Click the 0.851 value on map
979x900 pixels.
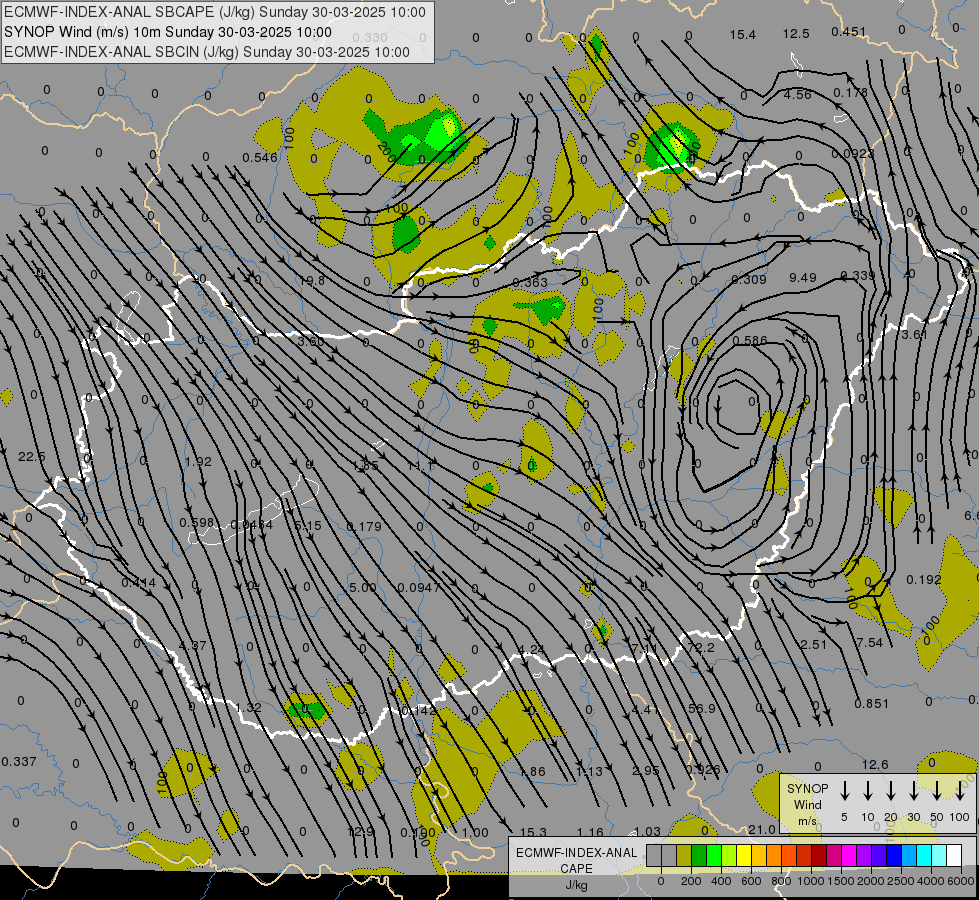click(x=871, y=703)
